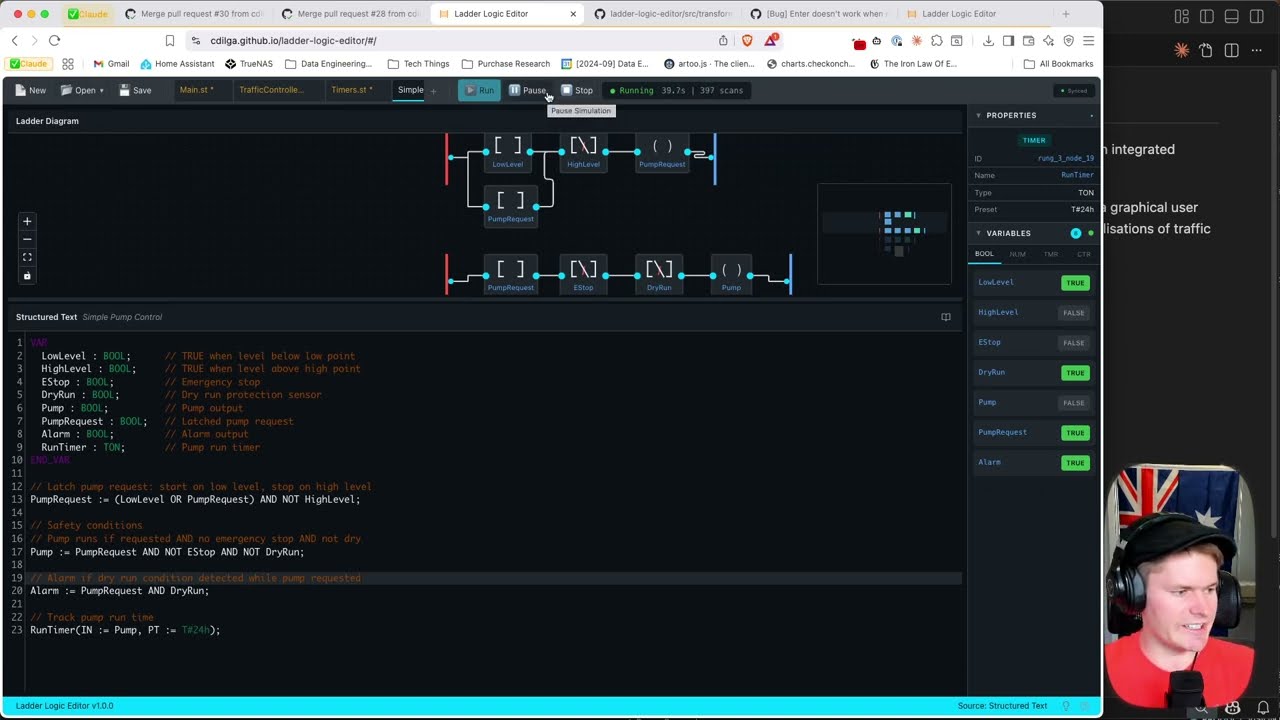This screenshot has height=720, width=1280.
Task: Click the browser back arrow
Action: [x=14, y=40]
